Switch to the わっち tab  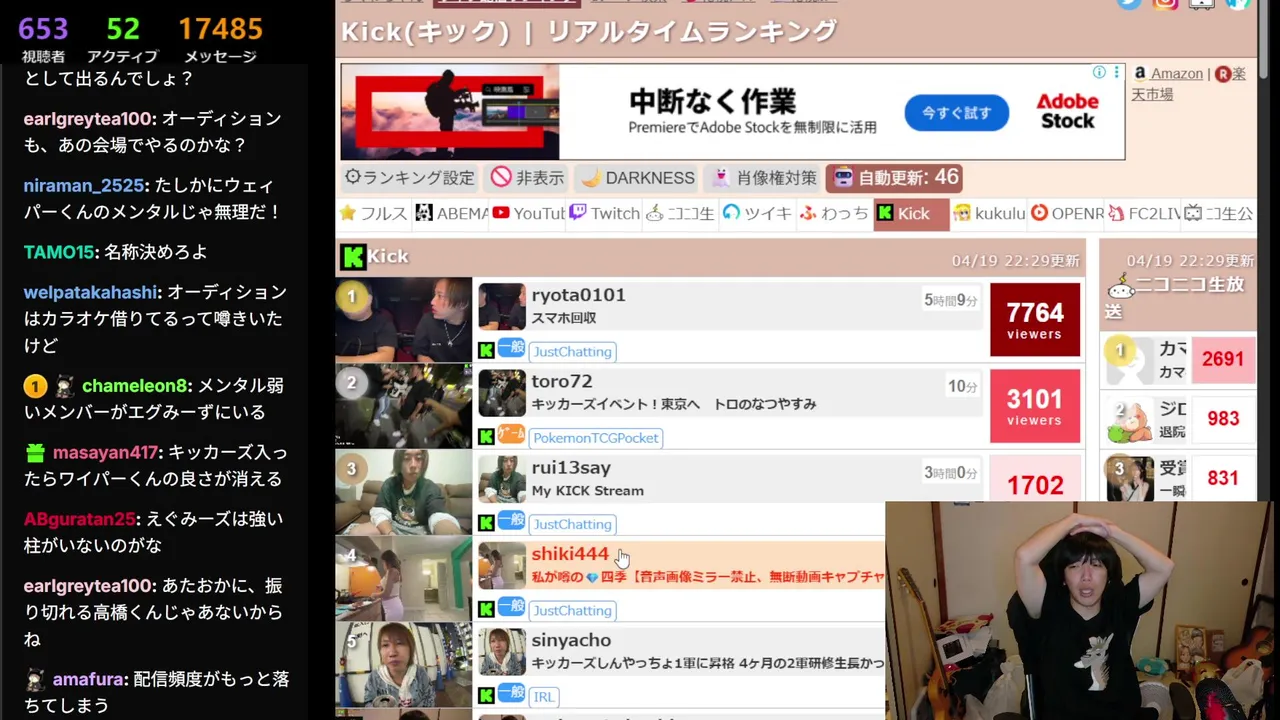pos(834,213)
